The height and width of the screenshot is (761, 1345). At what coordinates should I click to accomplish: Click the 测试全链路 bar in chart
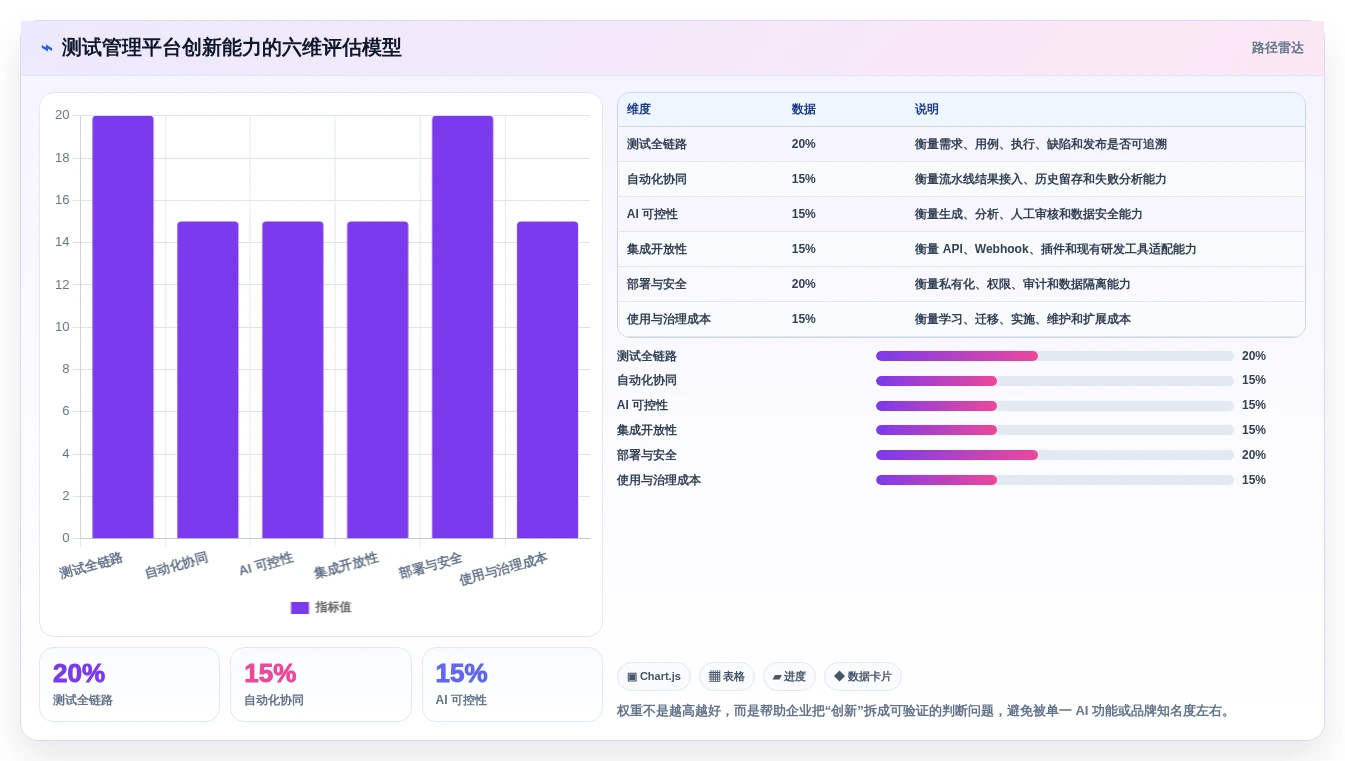tap(123, 327)
